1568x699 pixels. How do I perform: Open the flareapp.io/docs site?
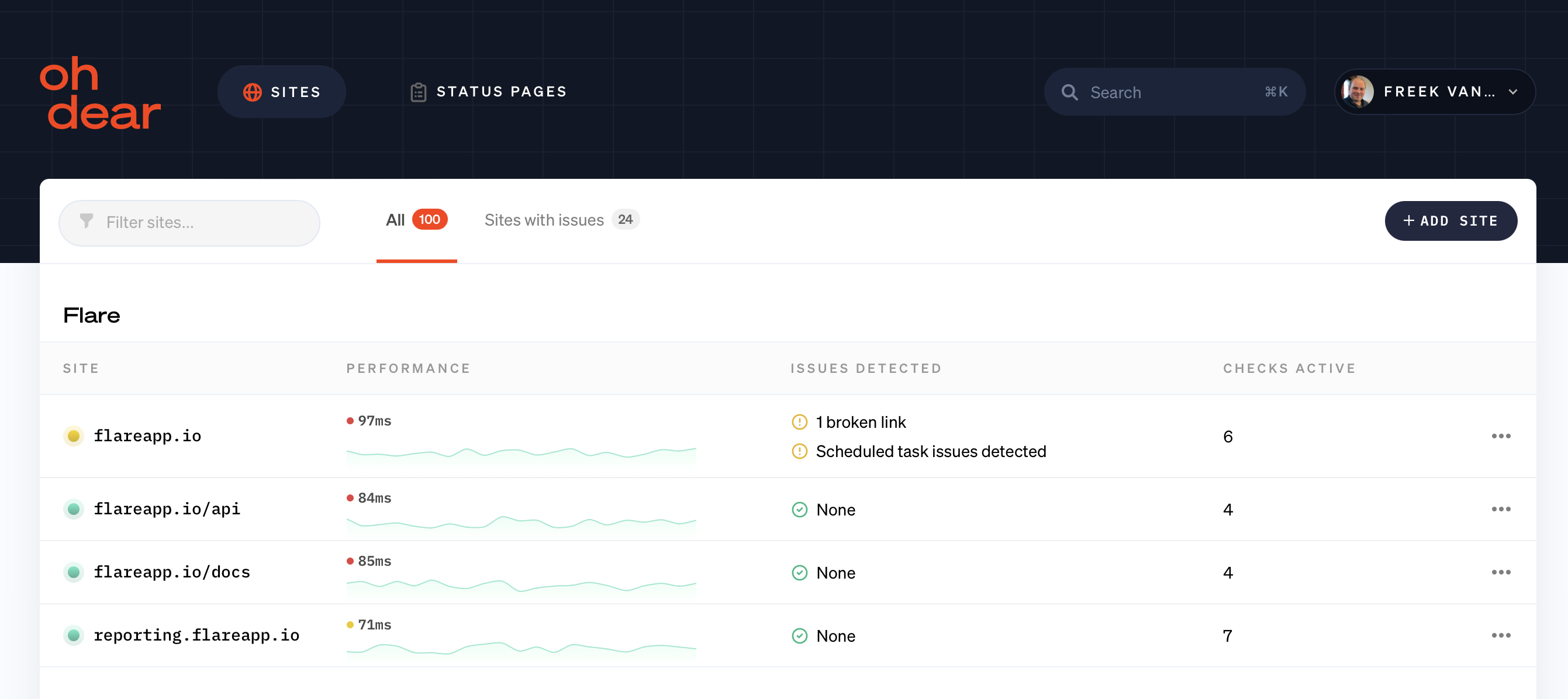click(172, 572)
